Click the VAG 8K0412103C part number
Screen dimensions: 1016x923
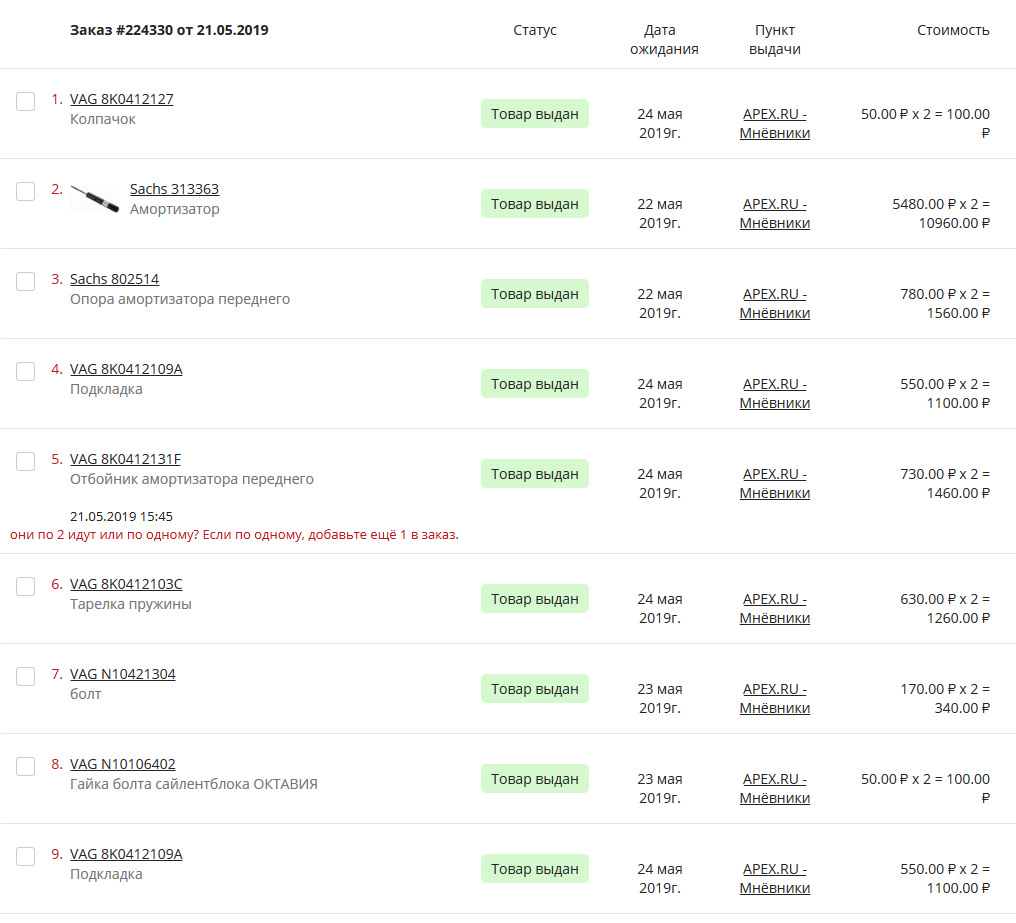pyautogui.click(x=126, y=584)
